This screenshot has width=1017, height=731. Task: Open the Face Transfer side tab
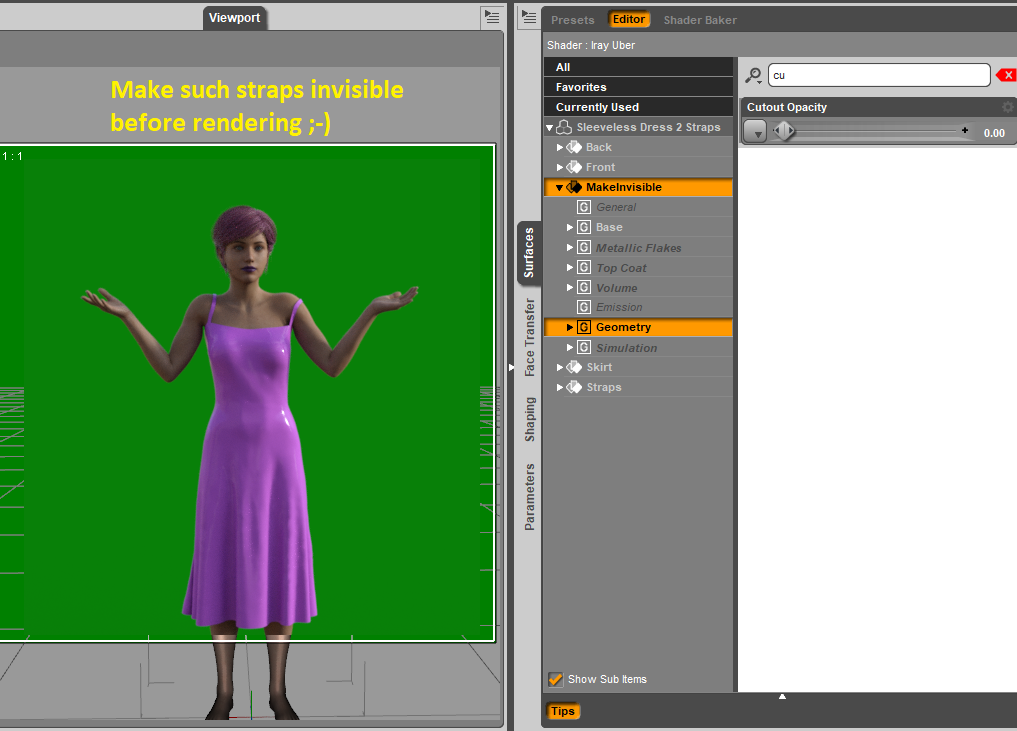click(x=529, y=337)
